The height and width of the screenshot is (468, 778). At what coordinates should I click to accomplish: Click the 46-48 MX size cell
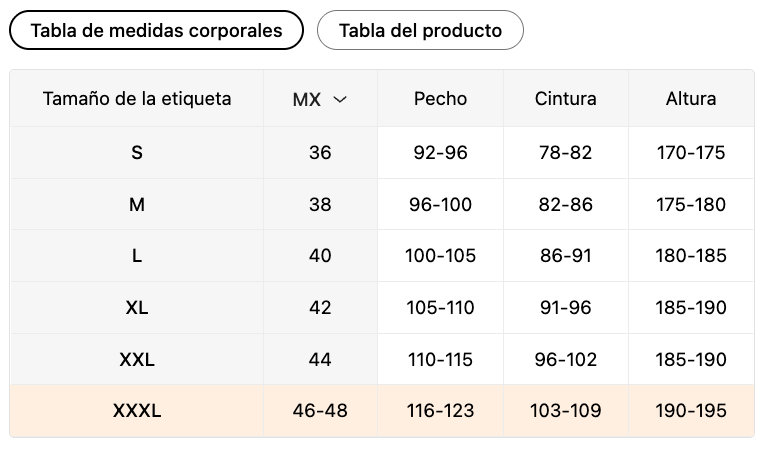point(320,410)
